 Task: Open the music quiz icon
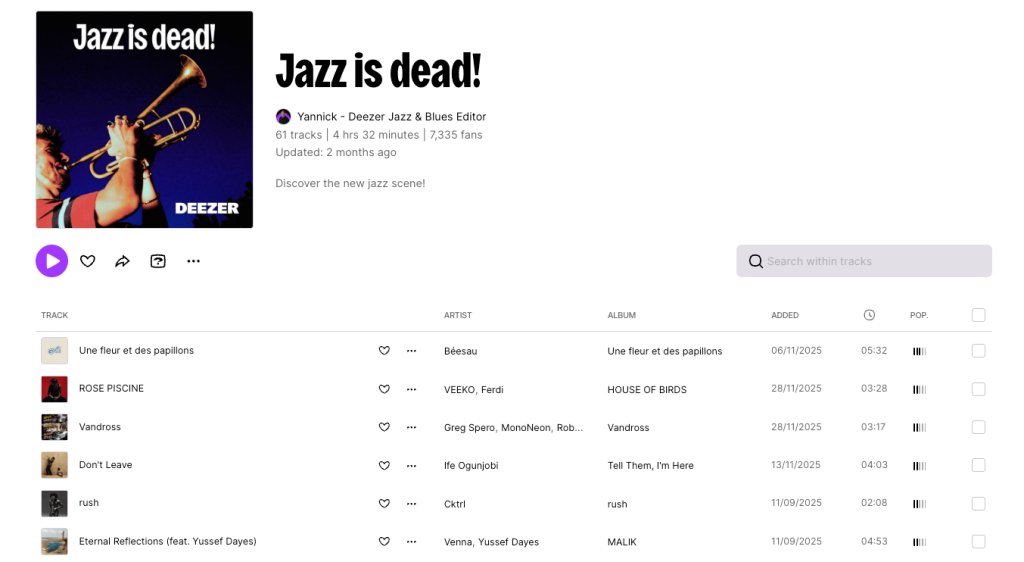pos(158,261)
